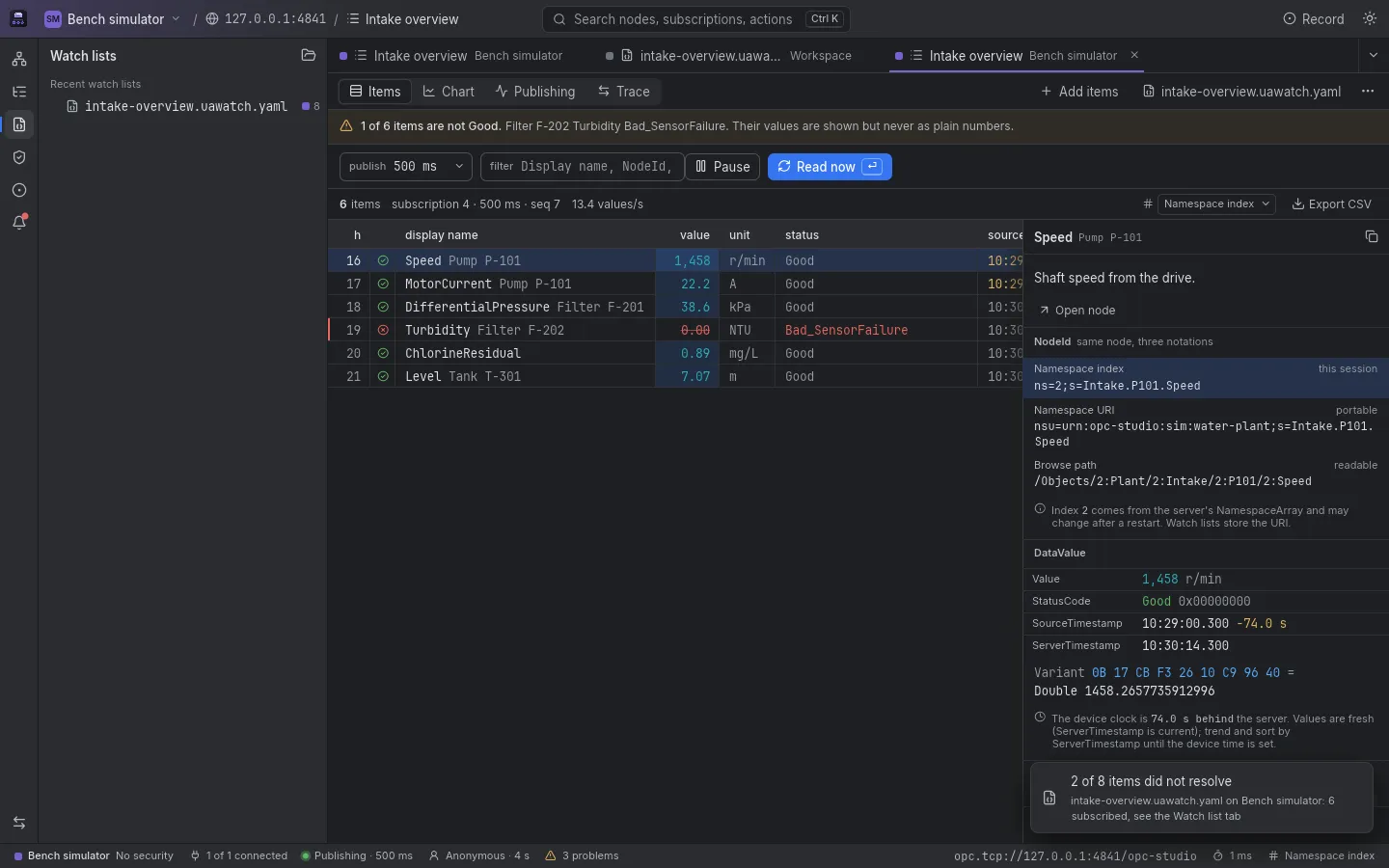
Task: Open the more options ellipsis menu
Action: click(x=1368, y=92)
